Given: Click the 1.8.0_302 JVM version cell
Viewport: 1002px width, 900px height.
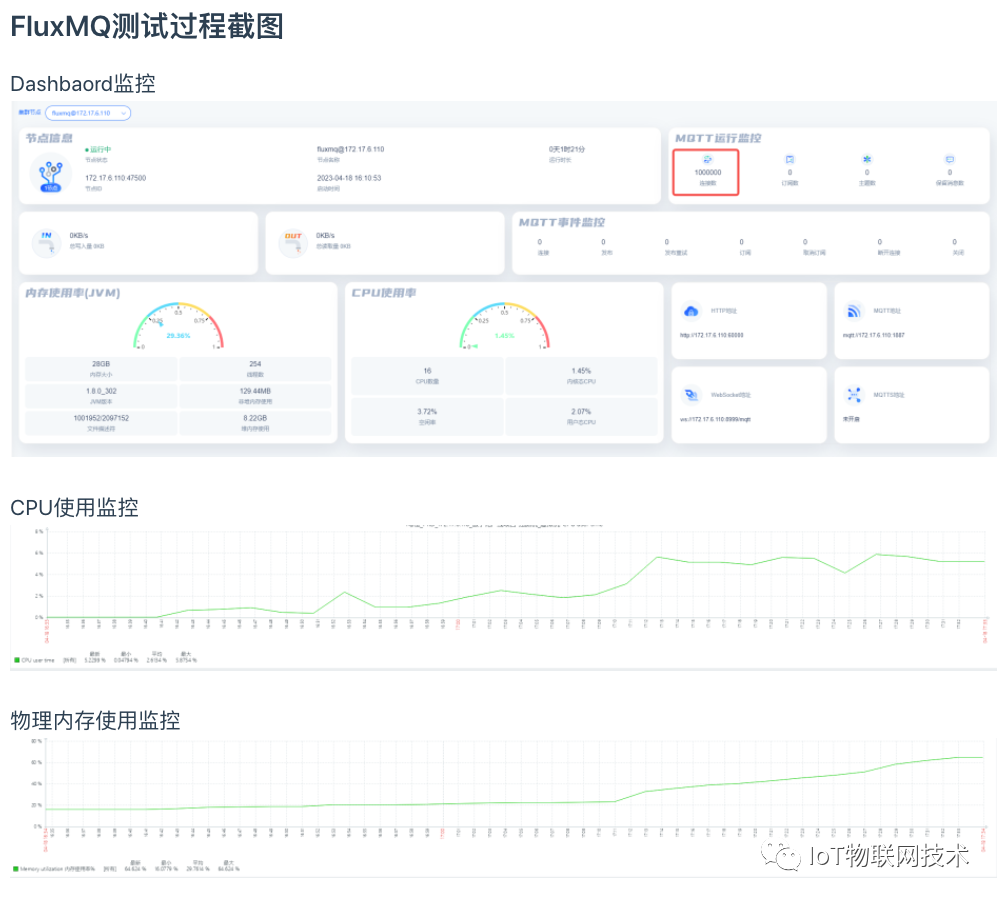Looking at the screenshot, I should pyautogui.click(x=101, y=396).
